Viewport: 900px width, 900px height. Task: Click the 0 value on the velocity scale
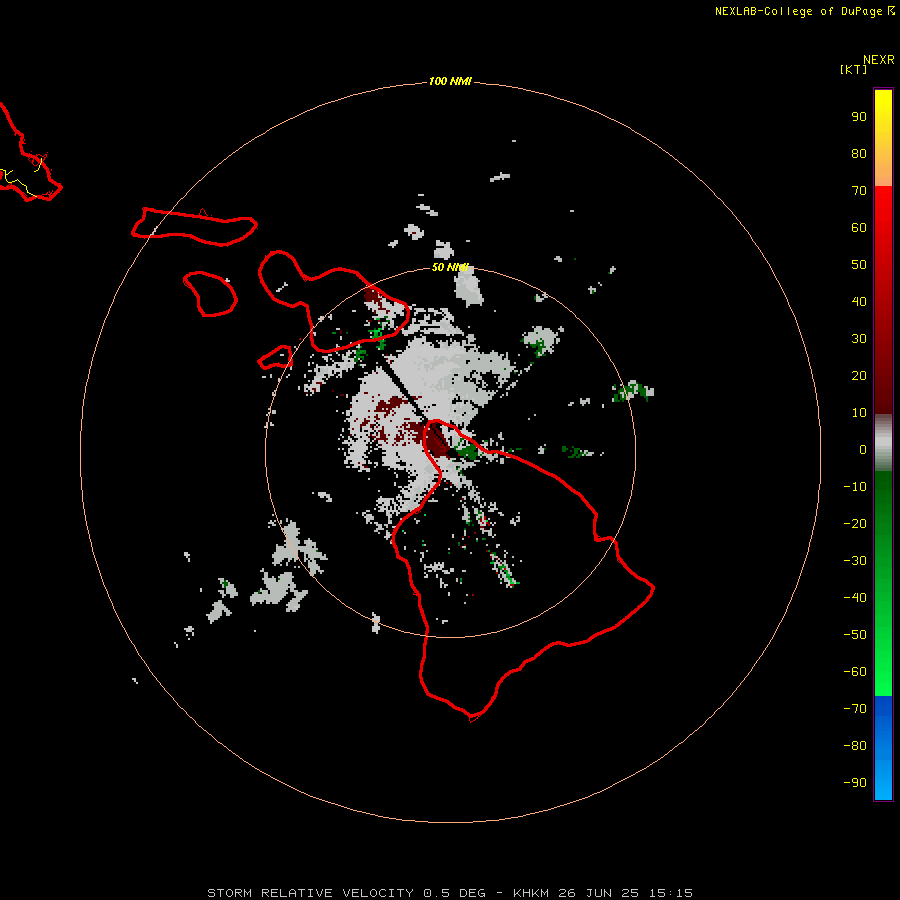click(863, 450)
